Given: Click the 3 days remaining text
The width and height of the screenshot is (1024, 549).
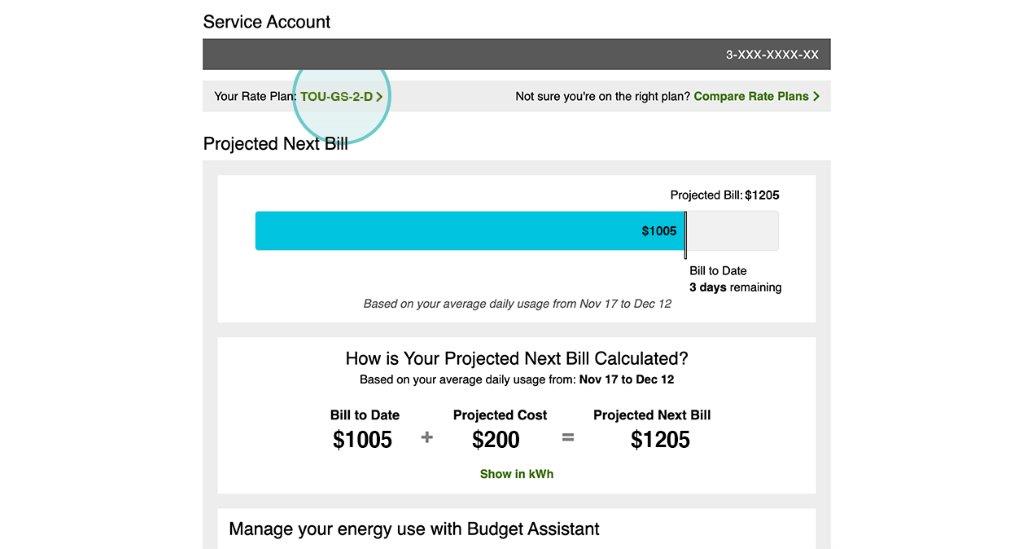Looking at the screenshot, I should coord(735,287).
